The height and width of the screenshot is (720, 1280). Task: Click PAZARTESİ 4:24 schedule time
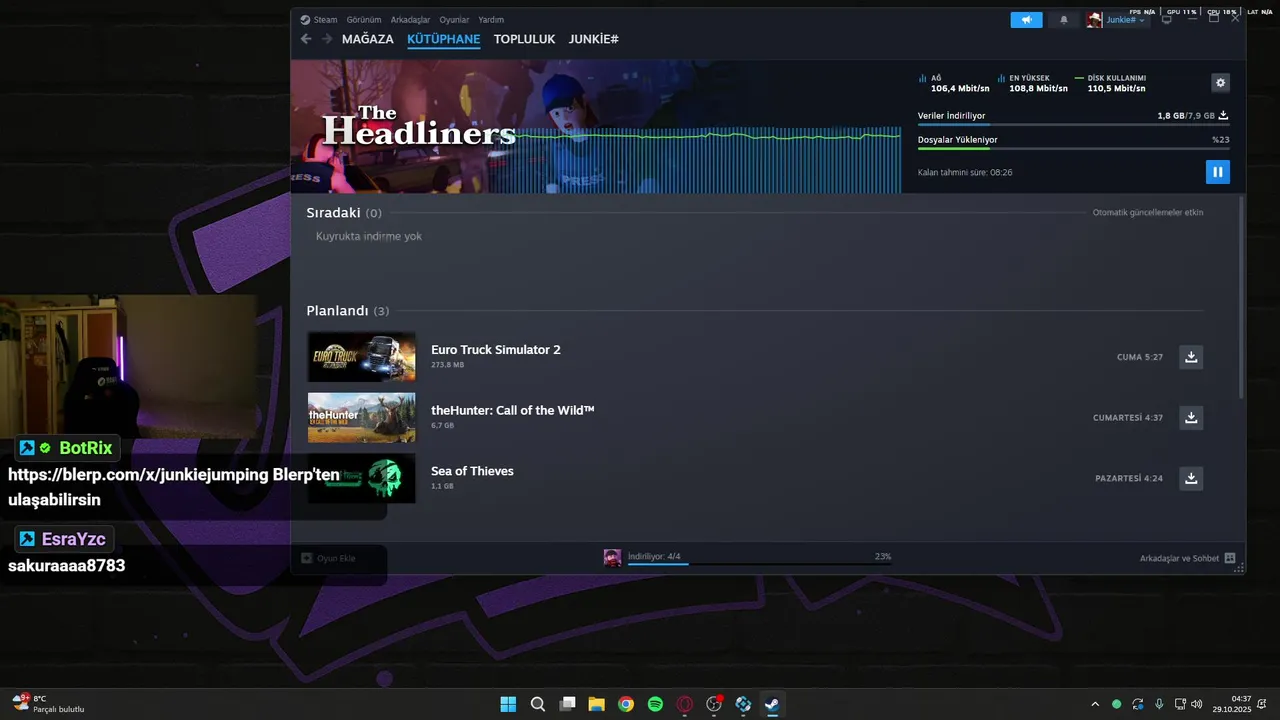point(1129,479)
